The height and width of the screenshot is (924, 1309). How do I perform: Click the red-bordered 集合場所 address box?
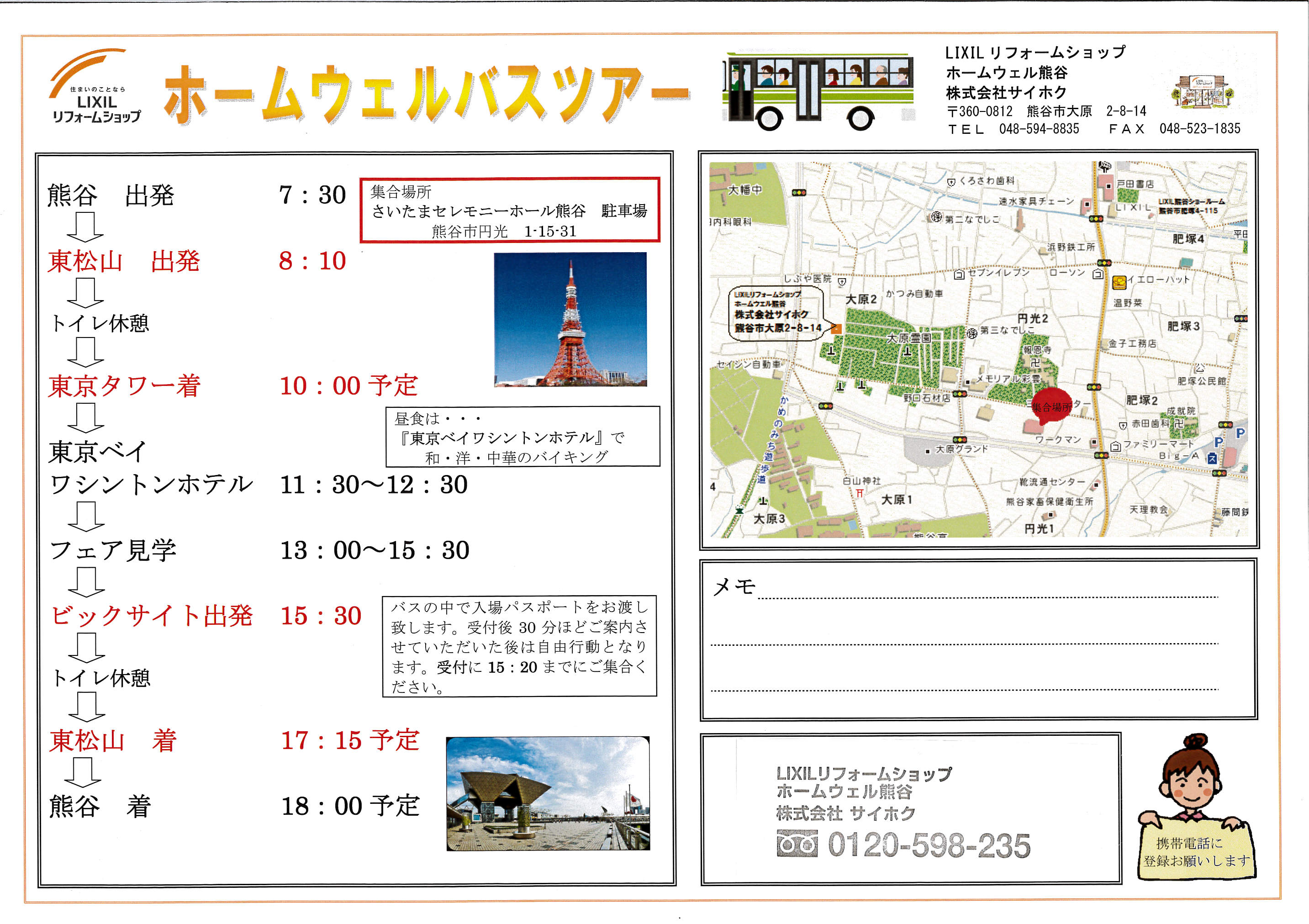[509, 211]
